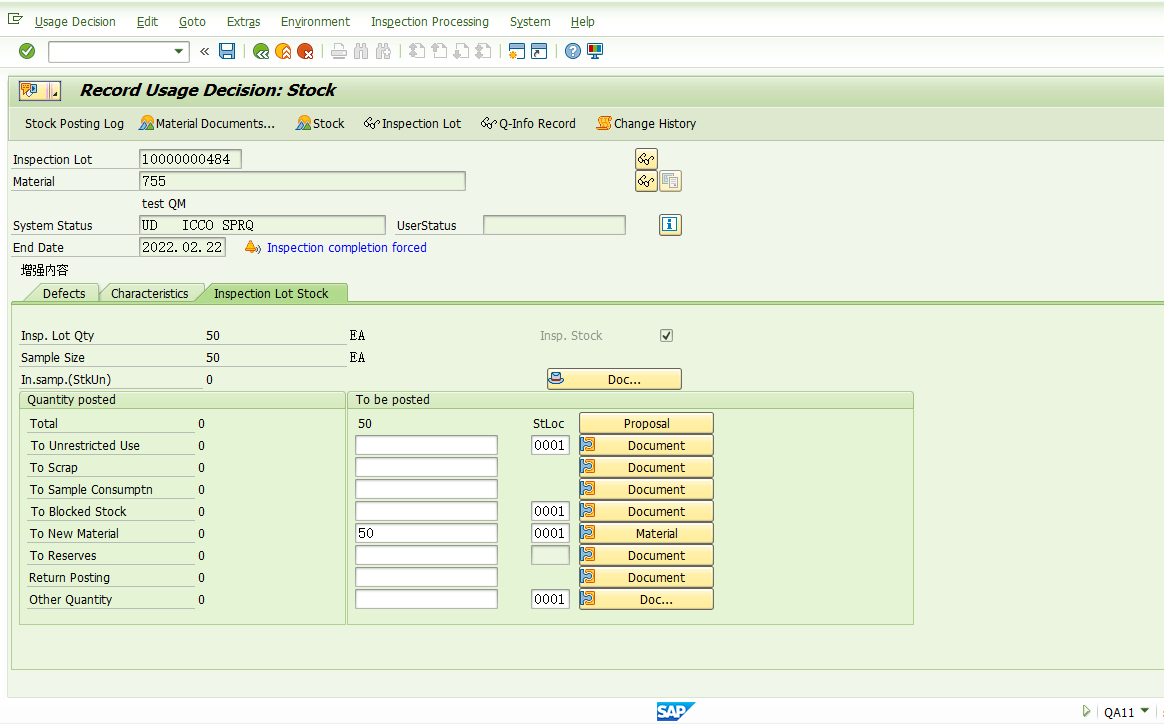Open the Q-Info Record button

point(528,123)
